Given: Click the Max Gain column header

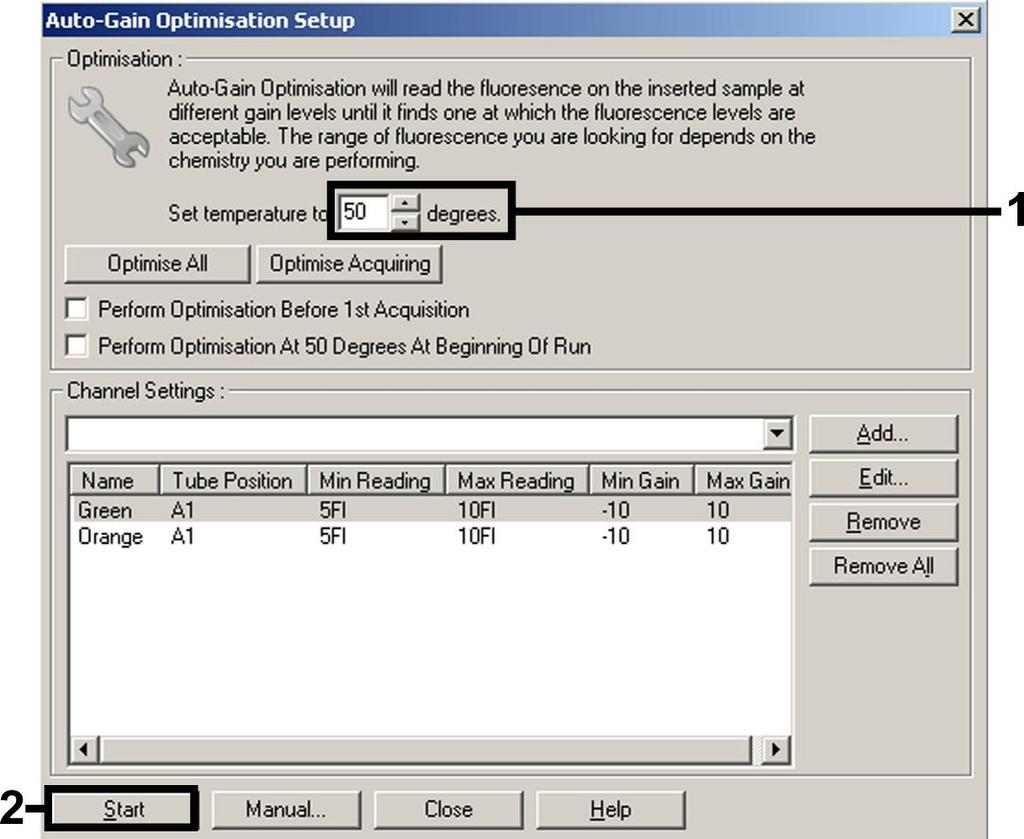Looking at the screenshot, I should pos(743,481).
